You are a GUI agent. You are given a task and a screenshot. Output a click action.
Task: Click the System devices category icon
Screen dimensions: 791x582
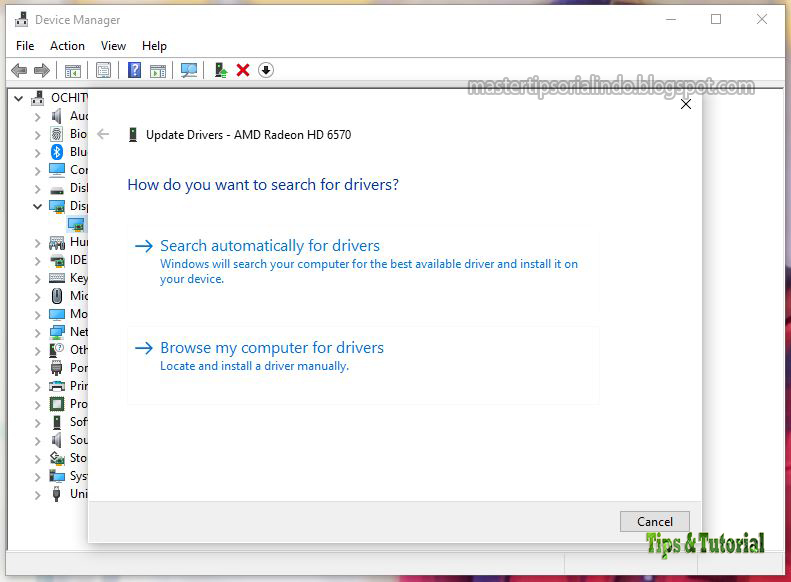[57, 476]
